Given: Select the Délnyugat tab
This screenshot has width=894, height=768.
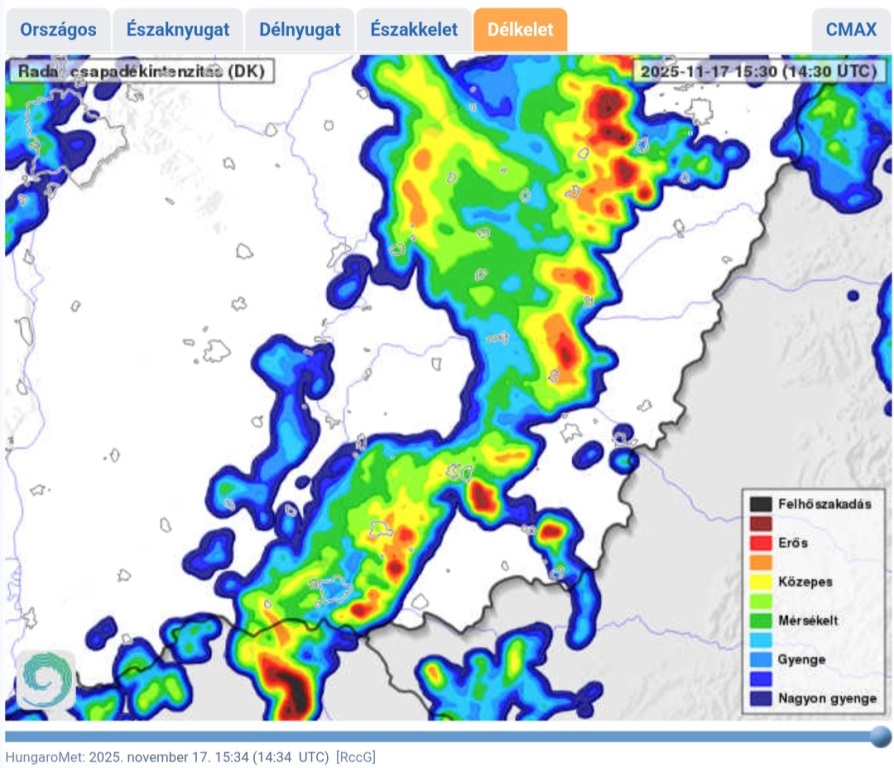Looking at the screenshot, I should click(x=299, y=30).
